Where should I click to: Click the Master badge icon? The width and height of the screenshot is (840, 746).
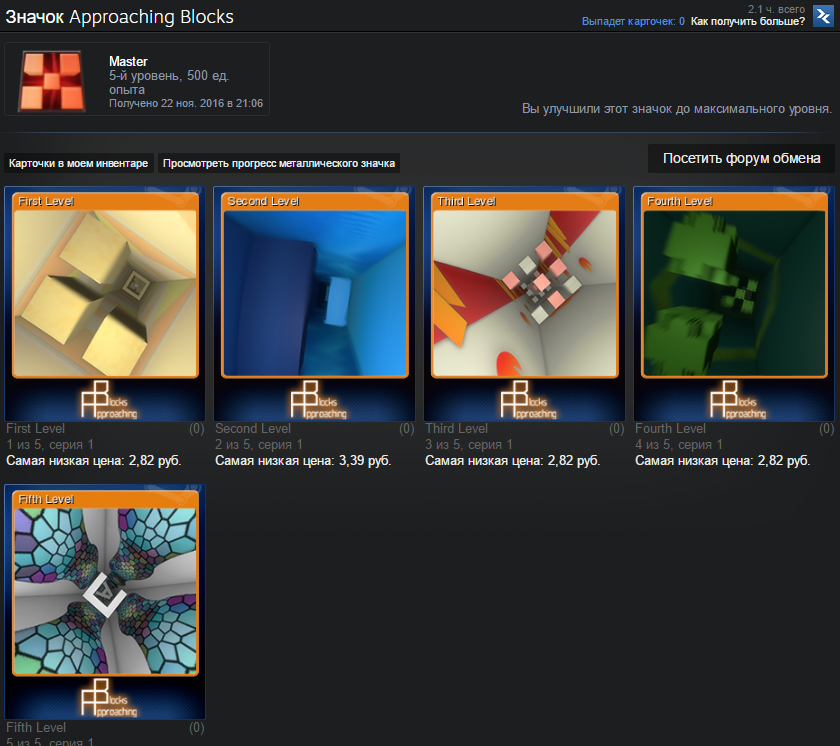pos(52,80)
